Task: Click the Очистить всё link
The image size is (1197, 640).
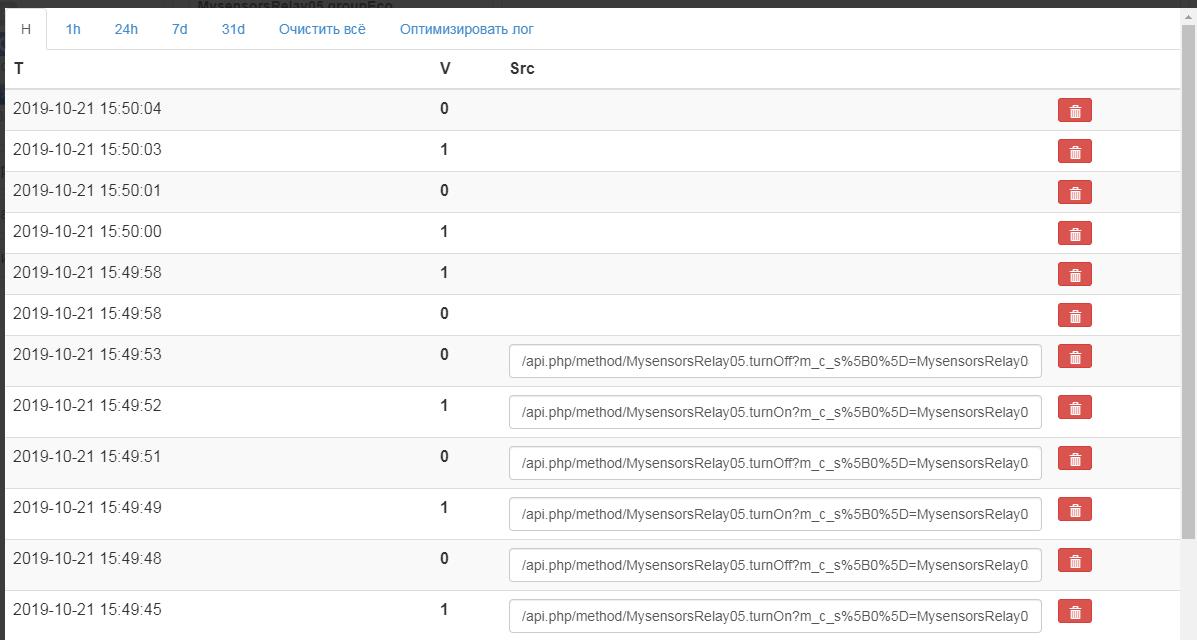Action: click(x=322, y=29)
